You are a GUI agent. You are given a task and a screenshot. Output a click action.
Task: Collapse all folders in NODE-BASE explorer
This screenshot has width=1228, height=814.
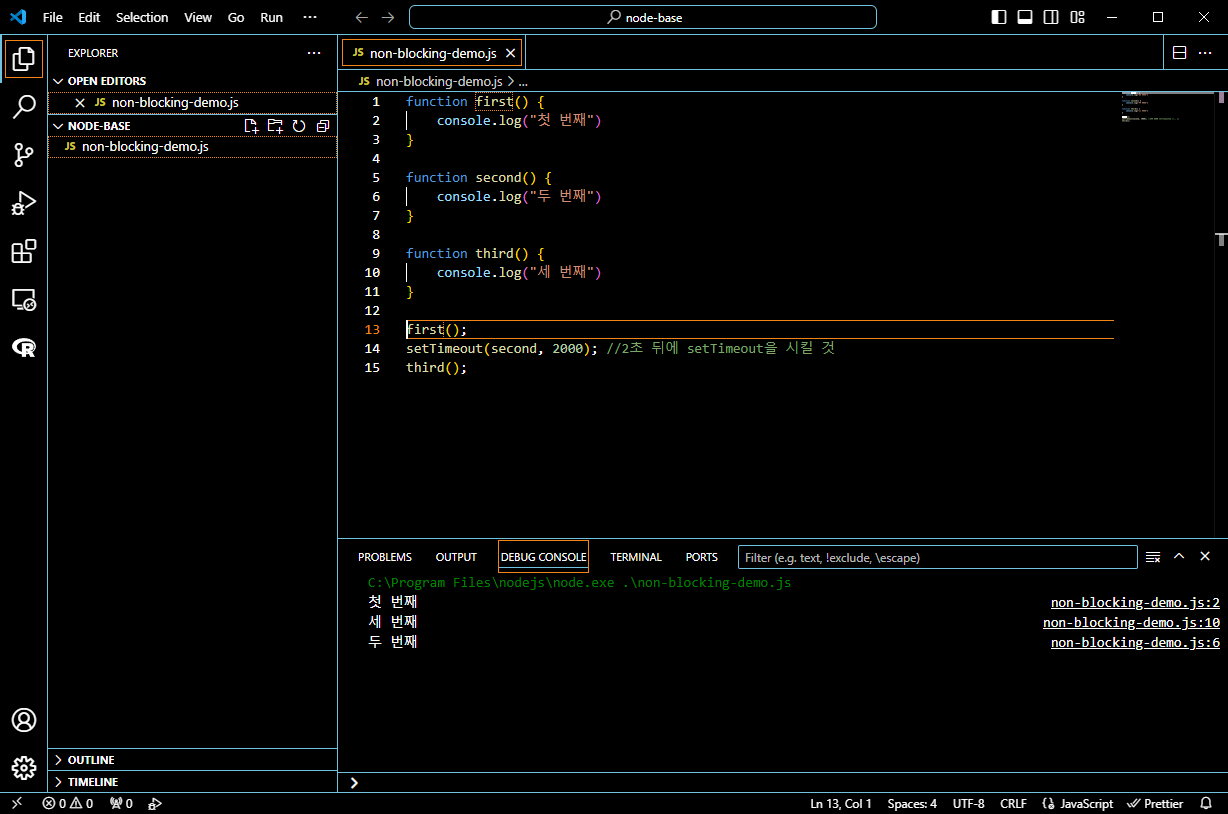click(322, 126)
